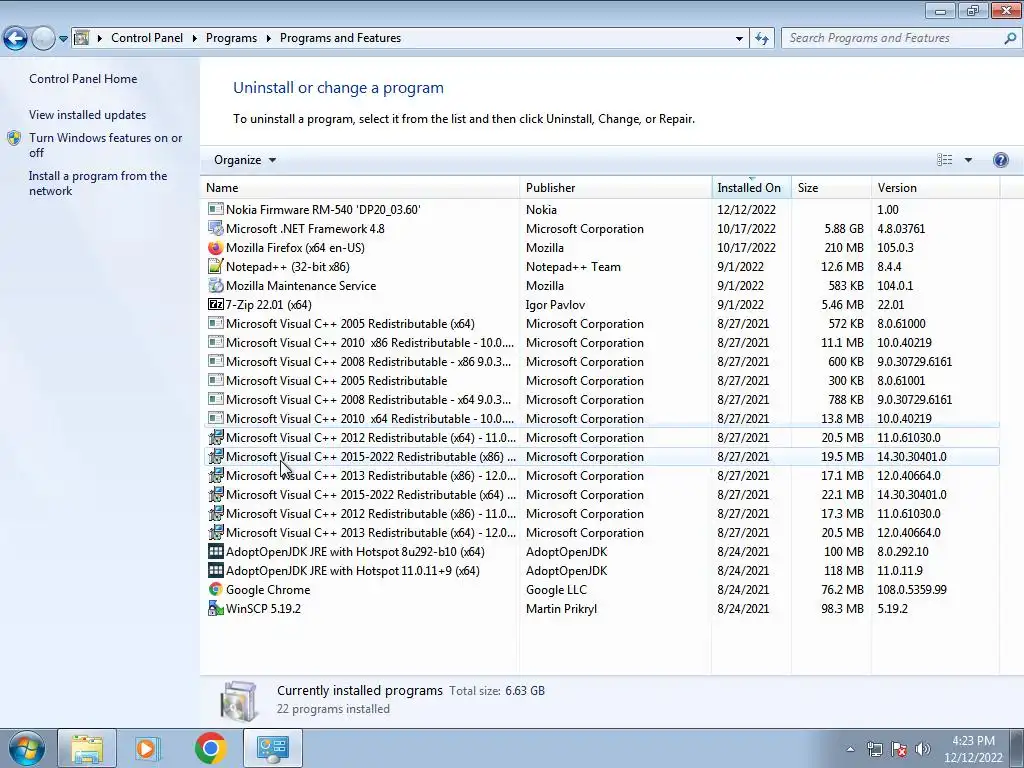This screenshot has width=1024, height=768.
Task: Open the address bar history dropdown
Action: tap(739, 39)
